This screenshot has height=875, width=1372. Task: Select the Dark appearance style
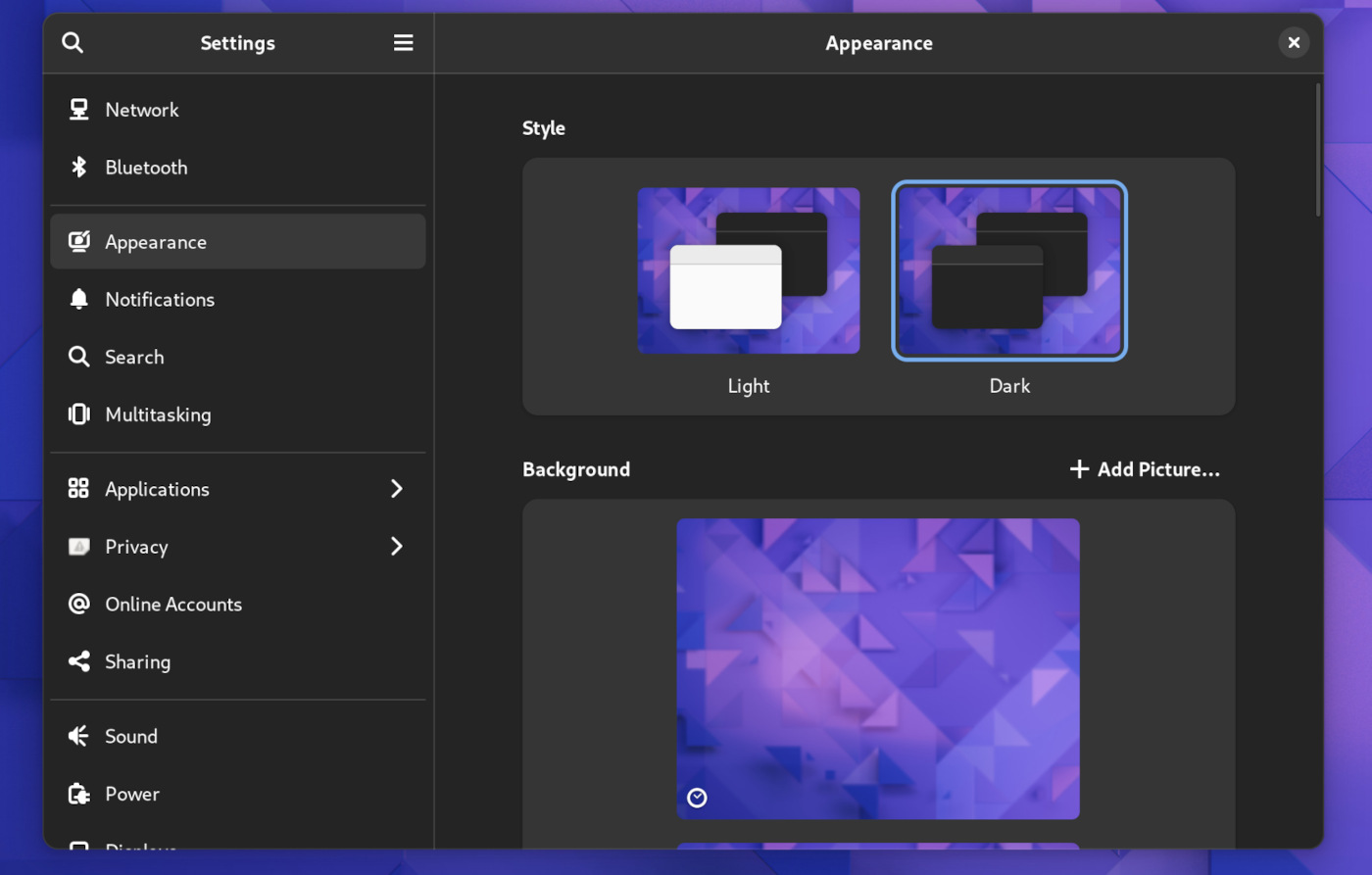pos(1009,270)
